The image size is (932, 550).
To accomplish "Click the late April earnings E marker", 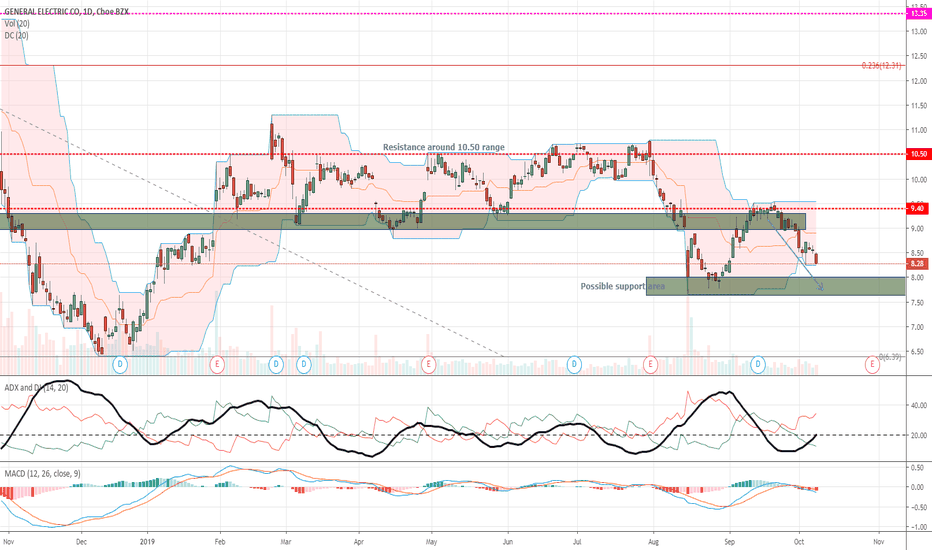I will click(428, 364).
